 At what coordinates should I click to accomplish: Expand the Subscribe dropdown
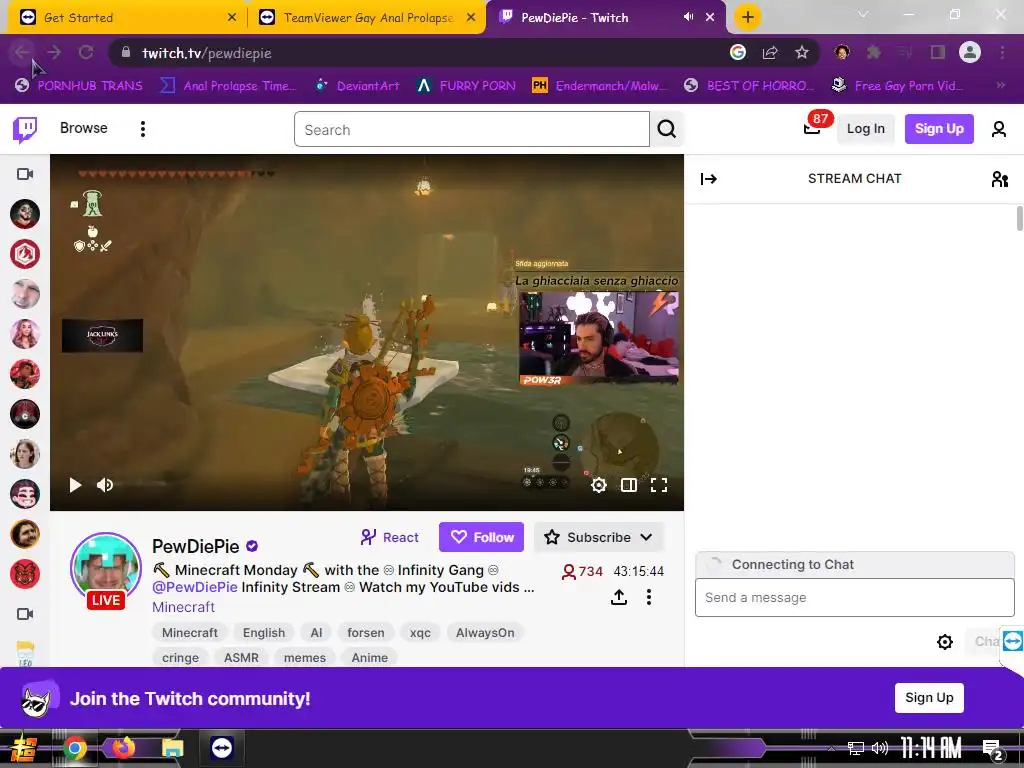[x=646, y=537]
